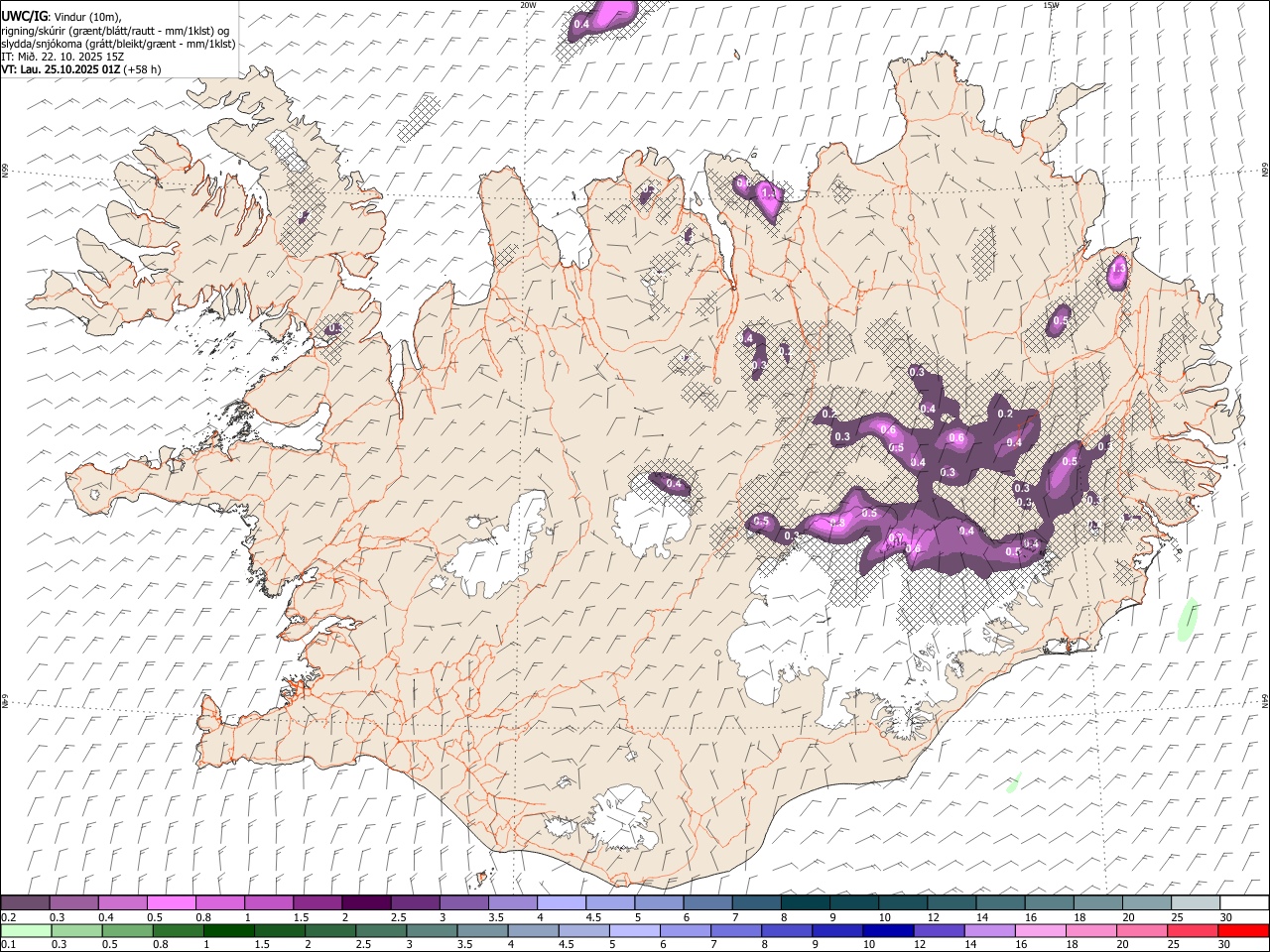This screenshot has height=952, width=1270.
Task: Click the lower green swatch between 0.8 and 1
Action: click(178, 930)
